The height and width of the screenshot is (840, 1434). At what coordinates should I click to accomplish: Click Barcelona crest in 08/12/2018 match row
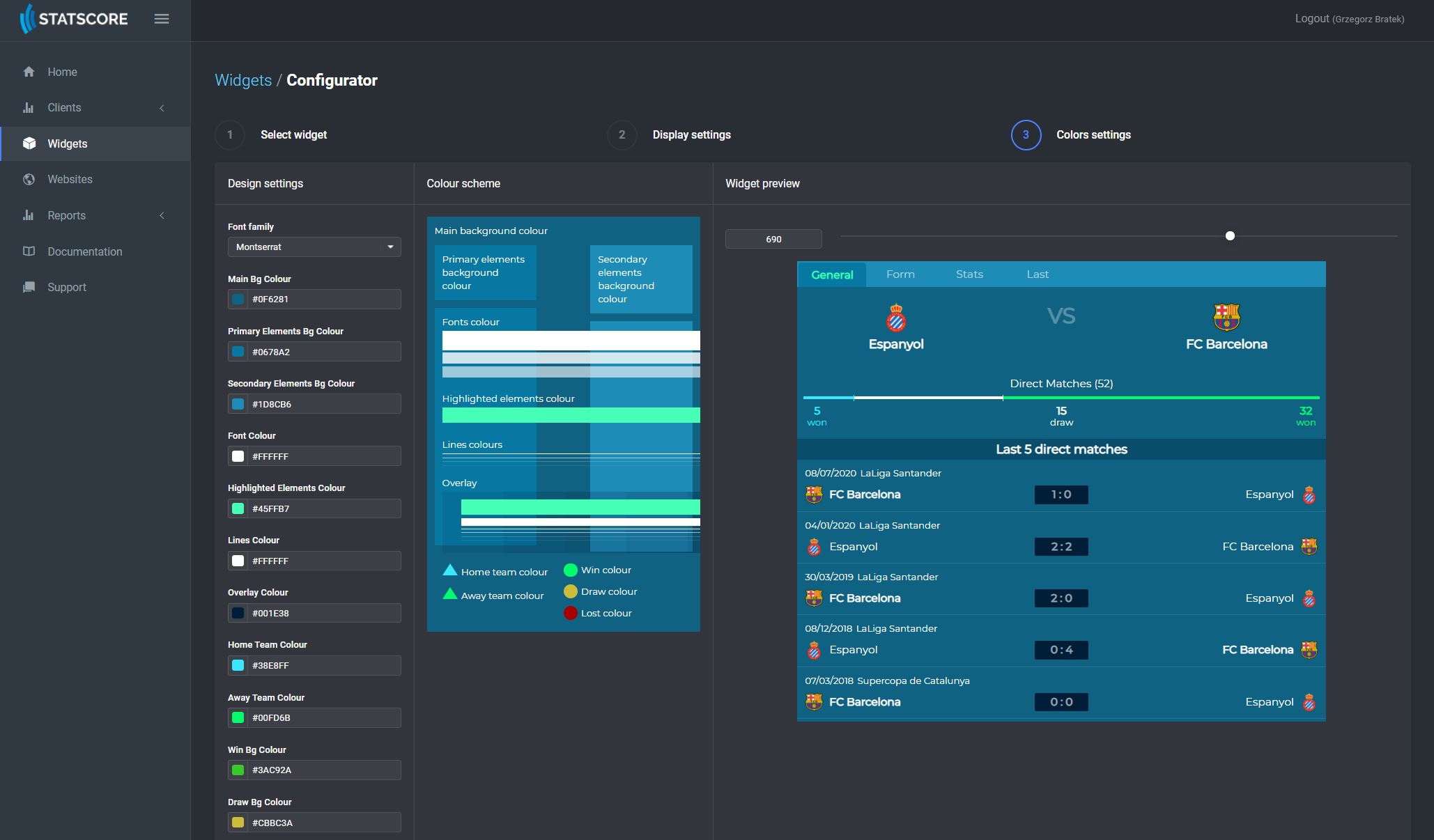click(1309, 650)
